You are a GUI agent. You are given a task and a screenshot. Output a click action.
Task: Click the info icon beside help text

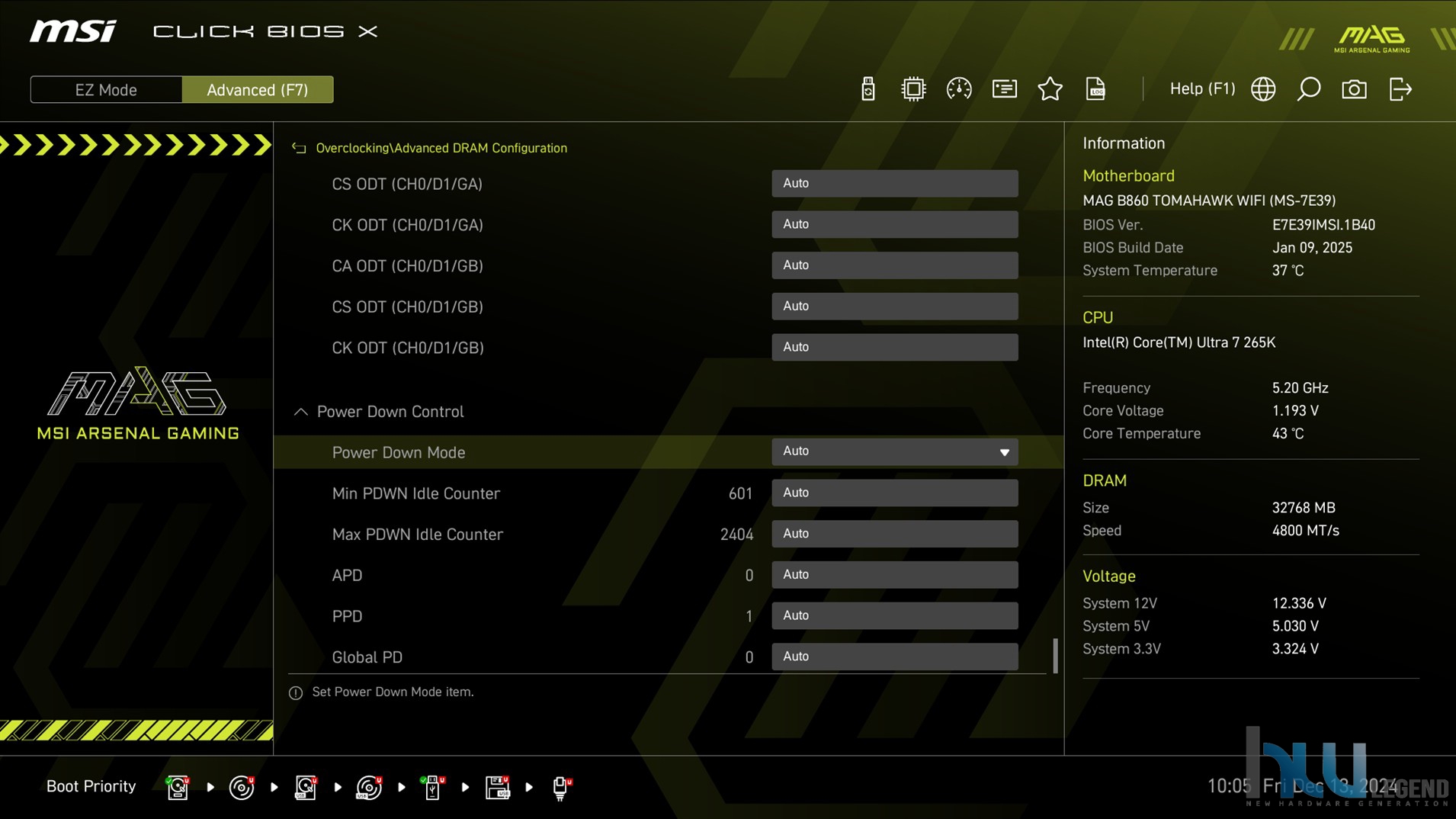pos(296,692)
